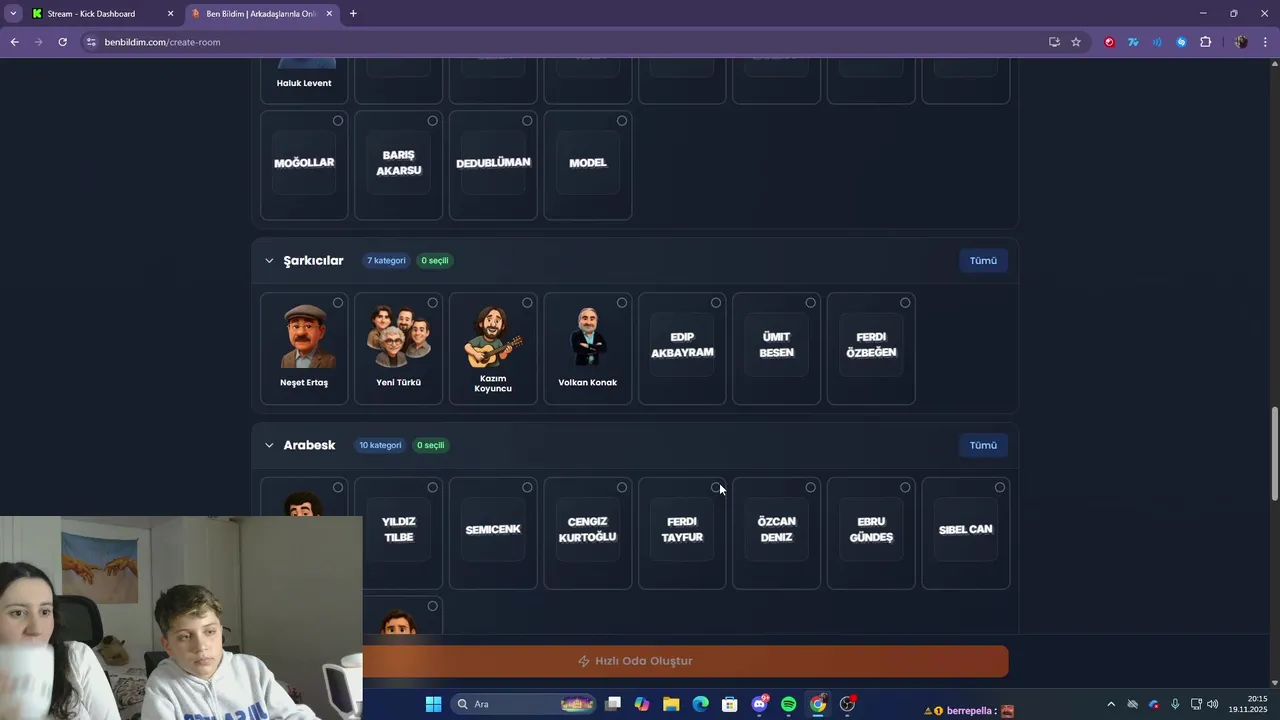The width and height of the screenshot is (1280, 720).
Task: Click the blue sound-wave extension icon
Action: pos(1157,42)
